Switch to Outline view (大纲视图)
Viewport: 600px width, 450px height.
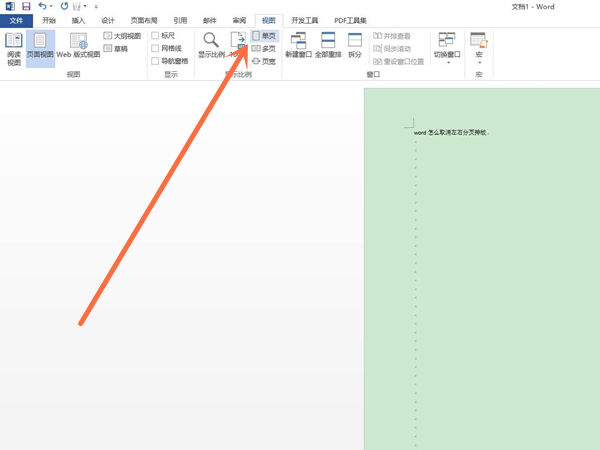122,36
